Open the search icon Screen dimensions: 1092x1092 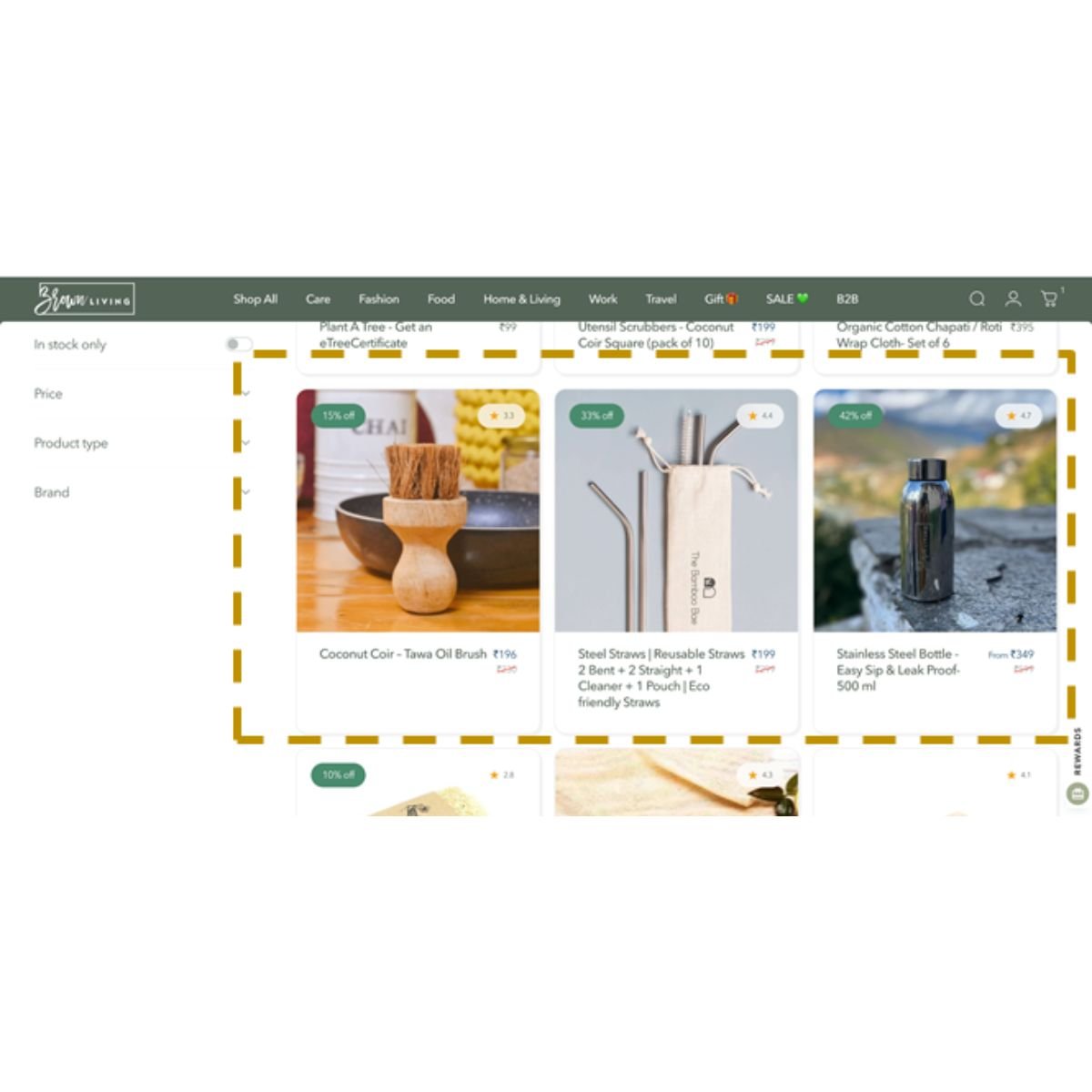[976, 298]
